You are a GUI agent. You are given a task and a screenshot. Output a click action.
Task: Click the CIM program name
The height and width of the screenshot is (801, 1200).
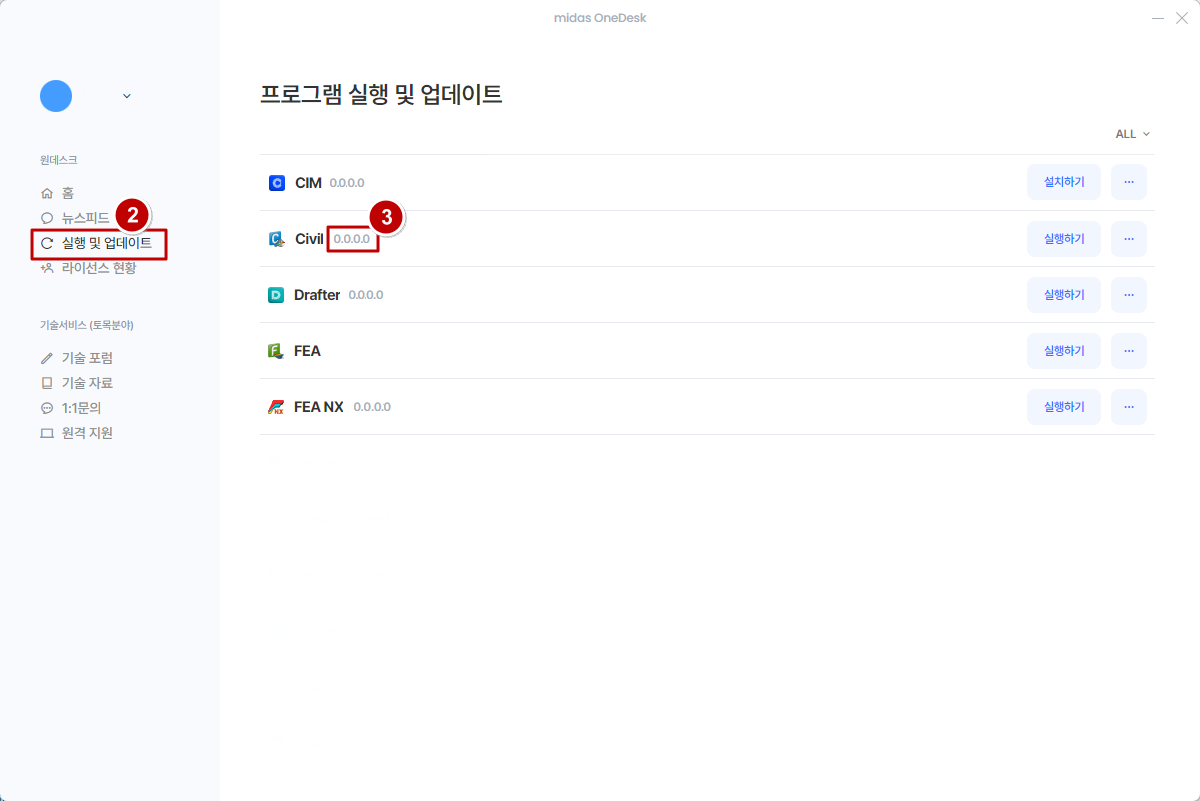pyautogui.click(x=308, y=183)
